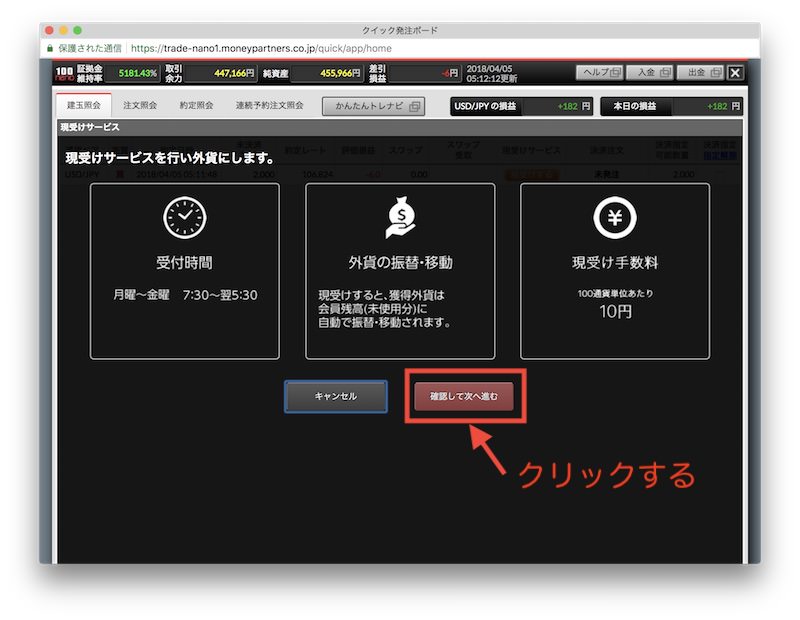Click the macOS yellow minimize button
This screenshot has width=800, height=620.
[x=63, y=30]
